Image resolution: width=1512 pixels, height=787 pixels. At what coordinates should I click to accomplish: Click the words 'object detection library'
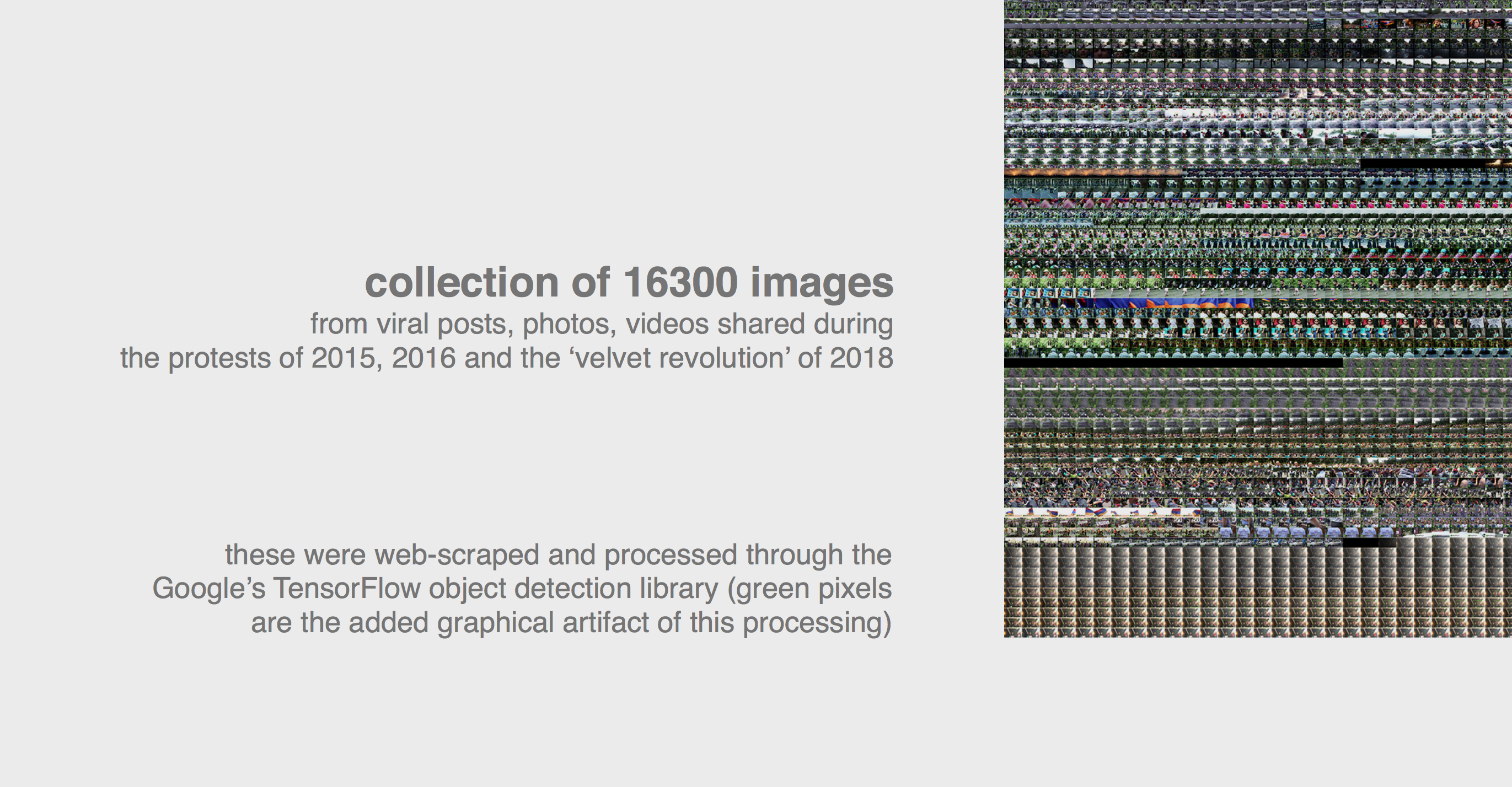(573, 588)
